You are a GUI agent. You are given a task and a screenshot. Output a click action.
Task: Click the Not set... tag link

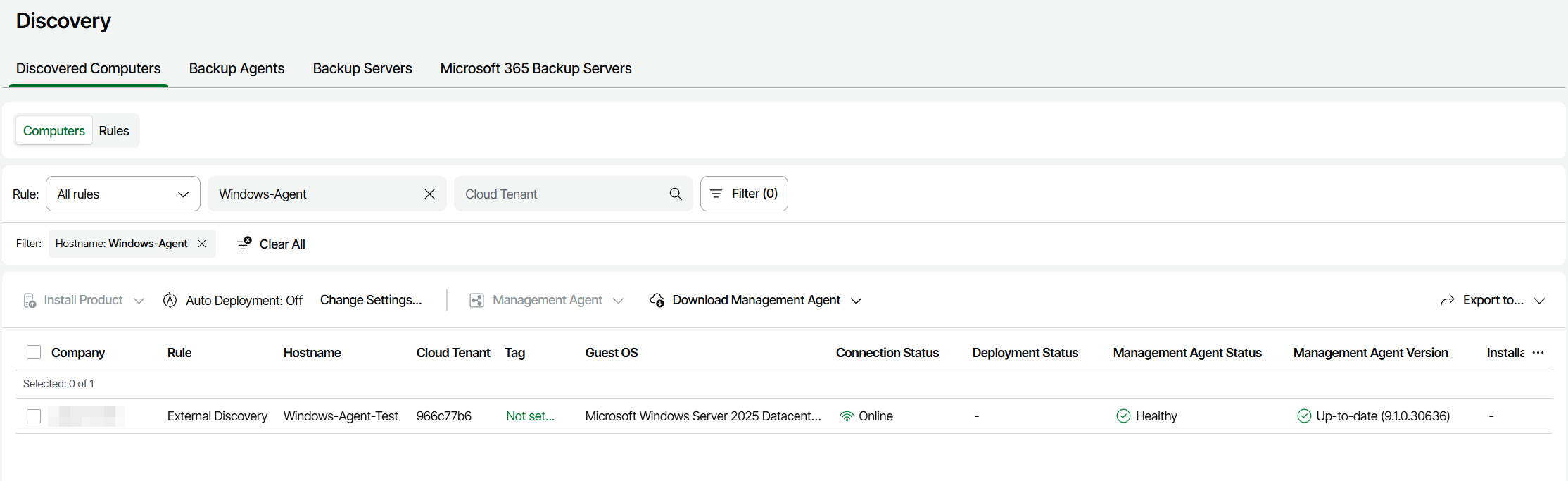(530, 416)
